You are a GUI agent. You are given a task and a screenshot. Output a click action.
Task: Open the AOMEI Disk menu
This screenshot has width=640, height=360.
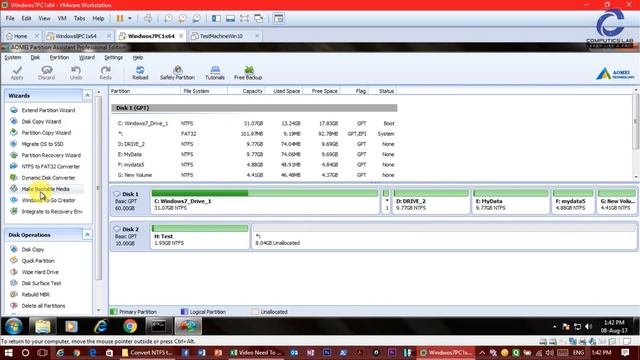(35, 58)
